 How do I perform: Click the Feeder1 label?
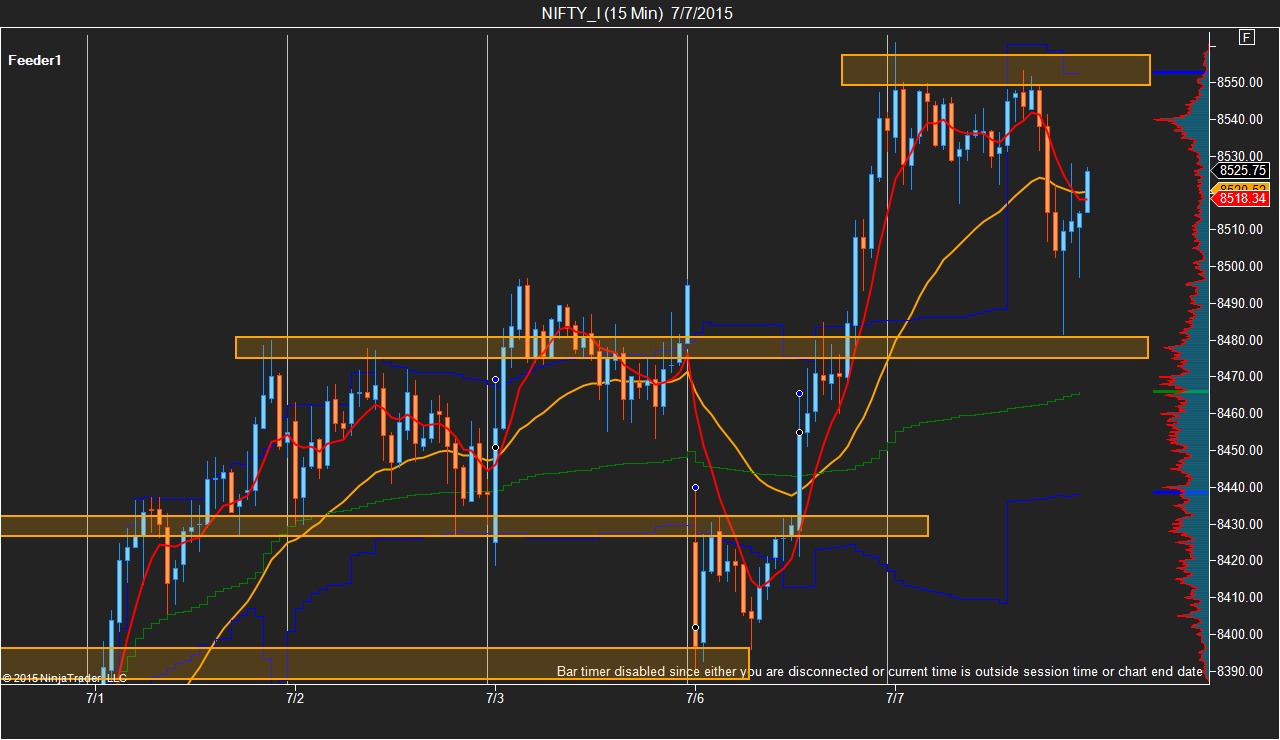point(35,60)
